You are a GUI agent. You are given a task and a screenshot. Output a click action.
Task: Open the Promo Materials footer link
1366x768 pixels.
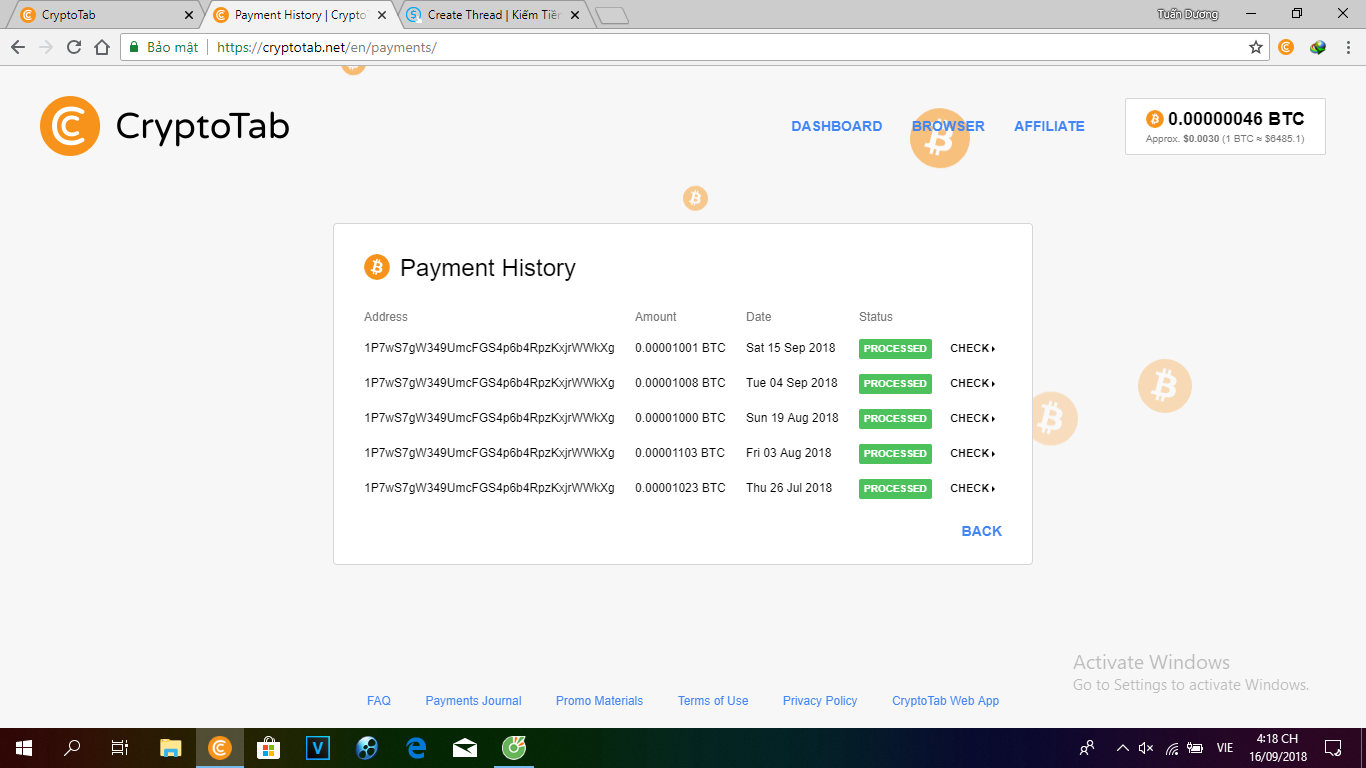pyautogui.click(x=599, y=701)
